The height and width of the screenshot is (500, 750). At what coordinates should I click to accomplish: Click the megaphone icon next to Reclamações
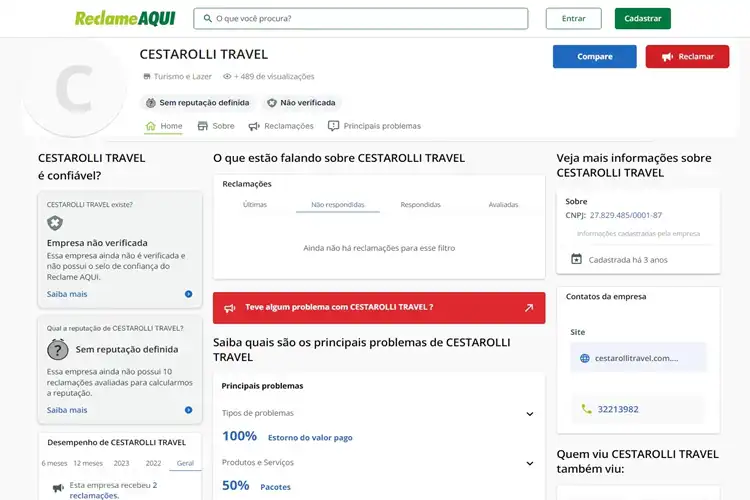pos(254,126)
